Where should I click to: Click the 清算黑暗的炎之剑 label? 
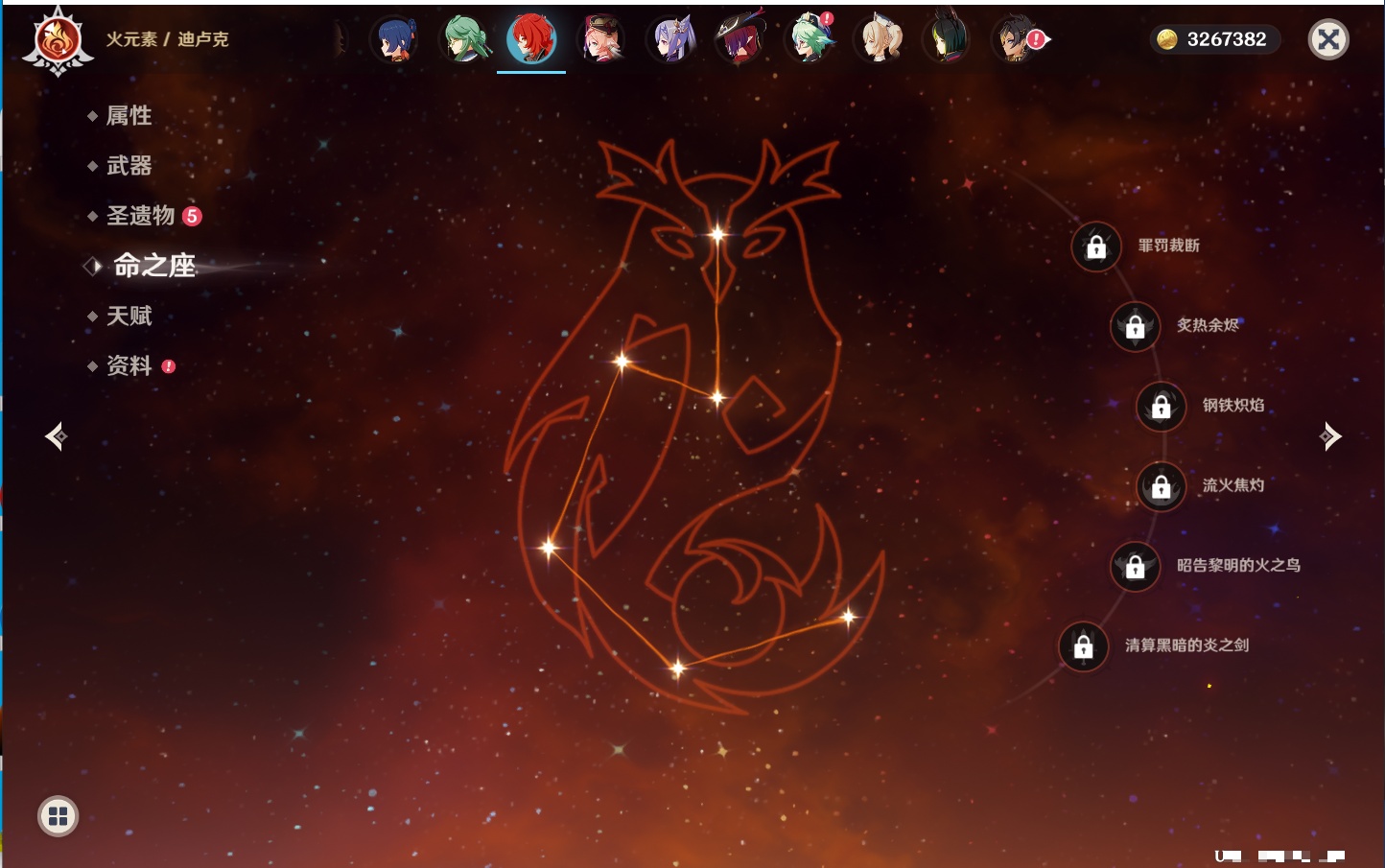click(1186, 645)
